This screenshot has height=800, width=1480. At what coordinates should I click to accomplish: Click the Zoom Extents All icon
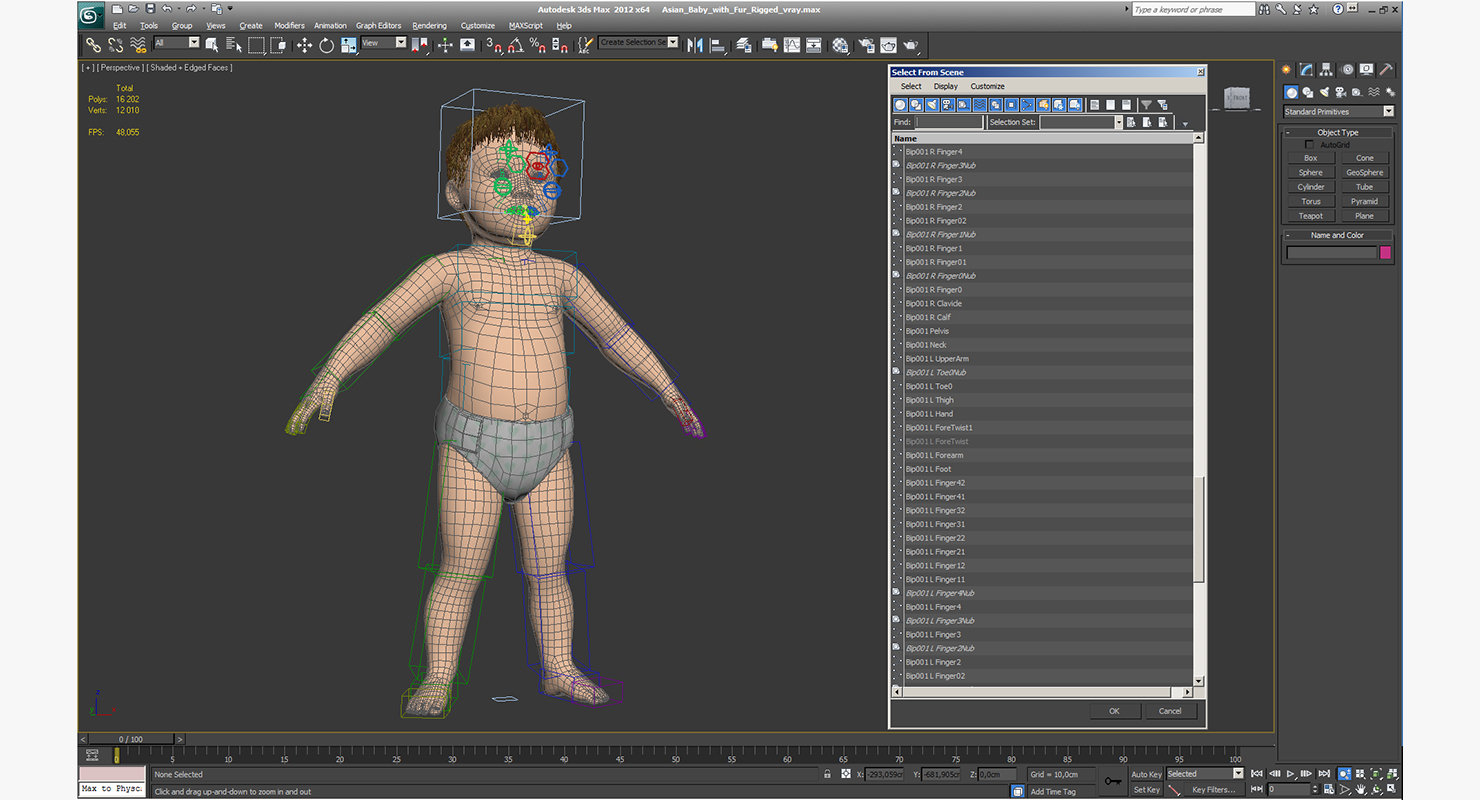click(x=1391, y=773)
